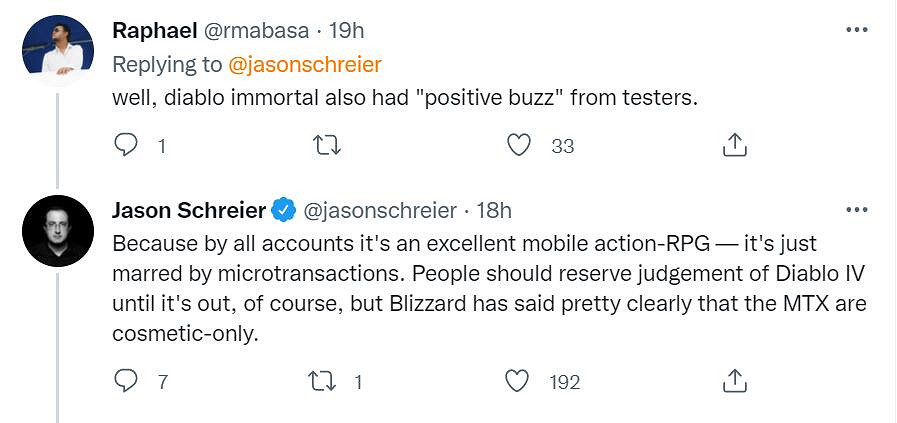Click Jason Schreier's profile avatar
This screenshot has width=897, height=423.
58,231
